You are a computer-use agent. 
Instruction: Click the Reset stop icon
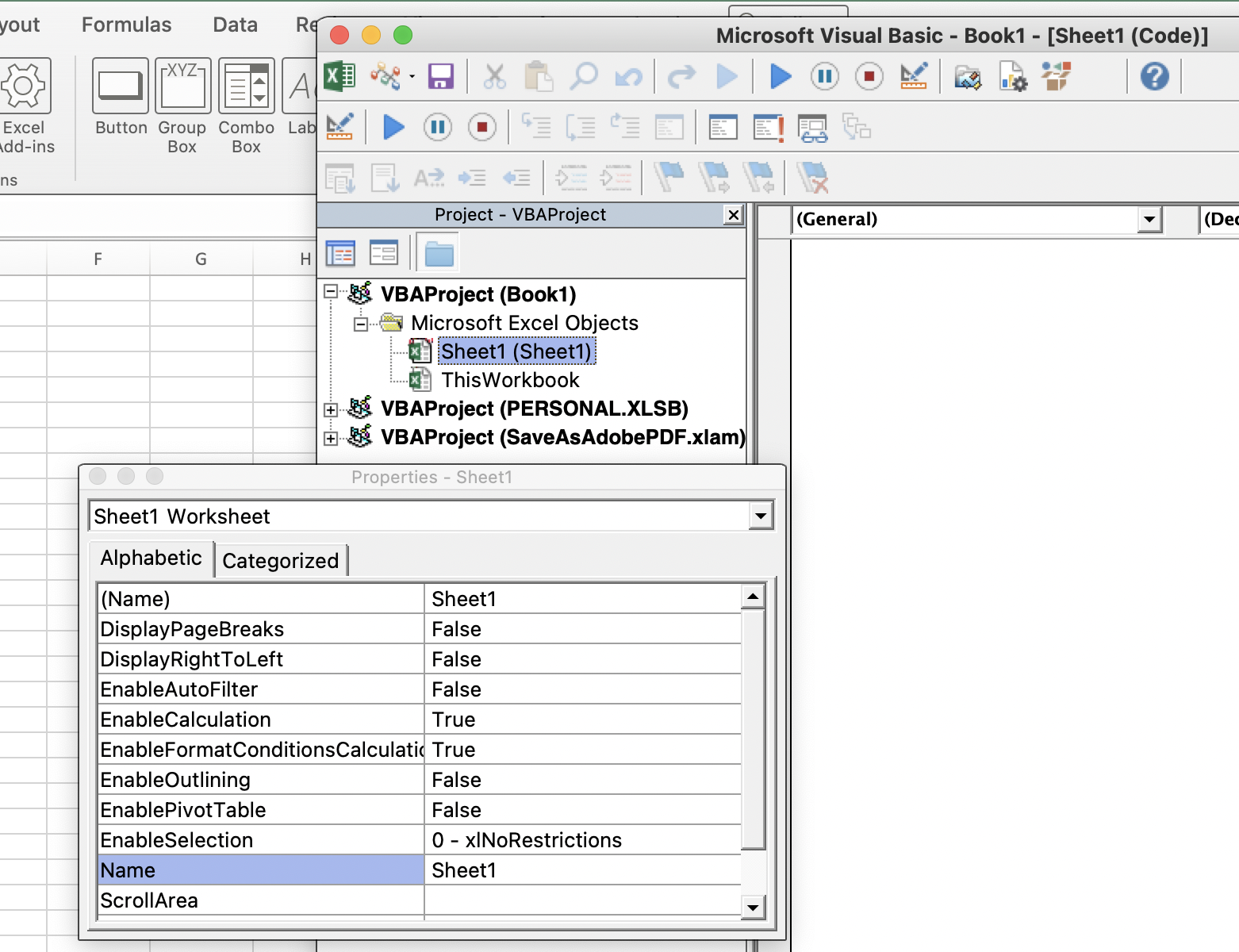pyautogui.click(x=869, y=77)
